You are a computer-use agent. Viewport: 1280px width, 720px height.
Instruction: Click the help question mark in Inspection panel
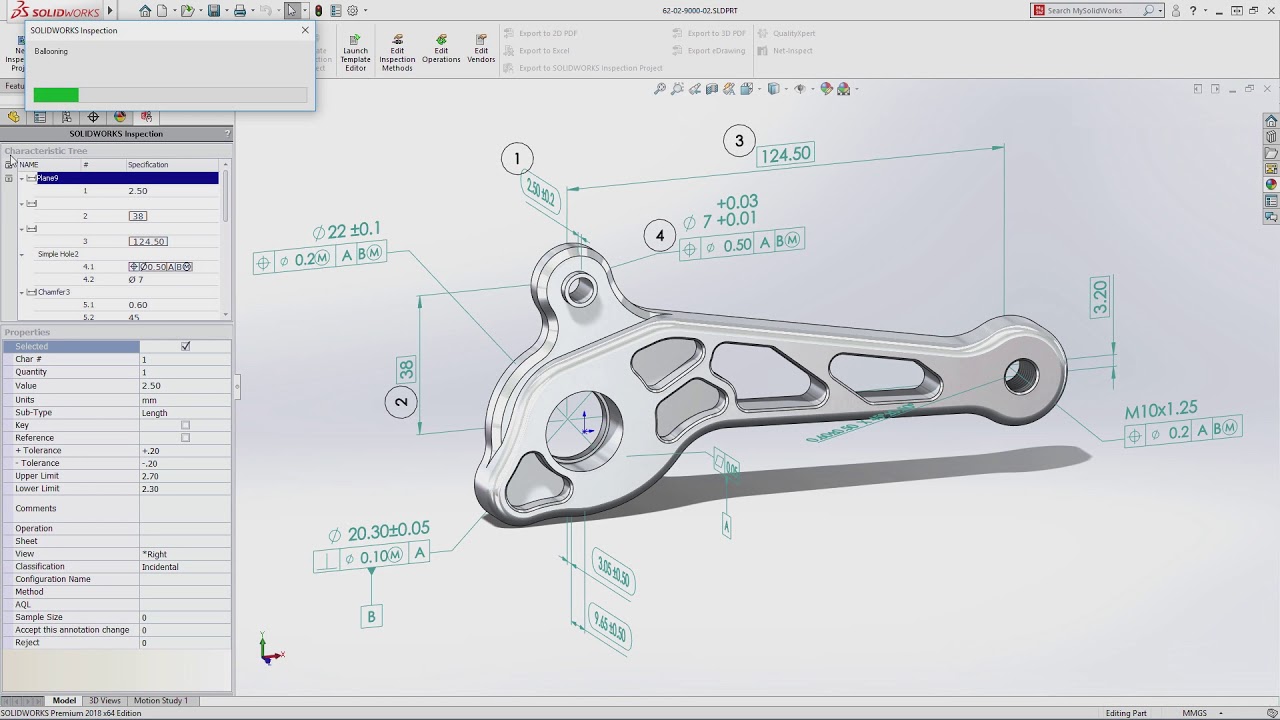(x=227, y=133)
